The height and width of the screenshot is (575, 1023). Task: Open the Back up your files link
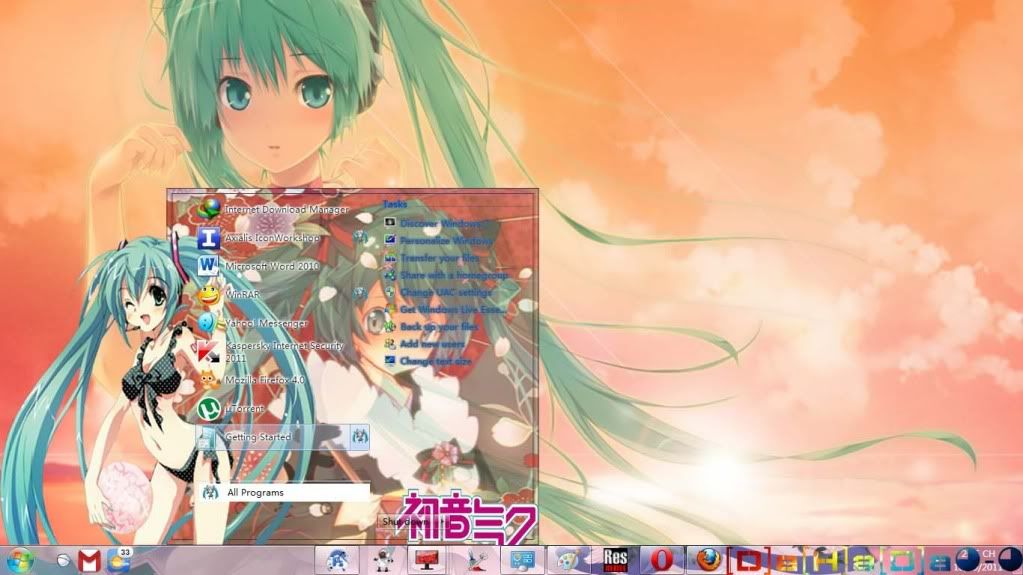[x=438, y=326]
